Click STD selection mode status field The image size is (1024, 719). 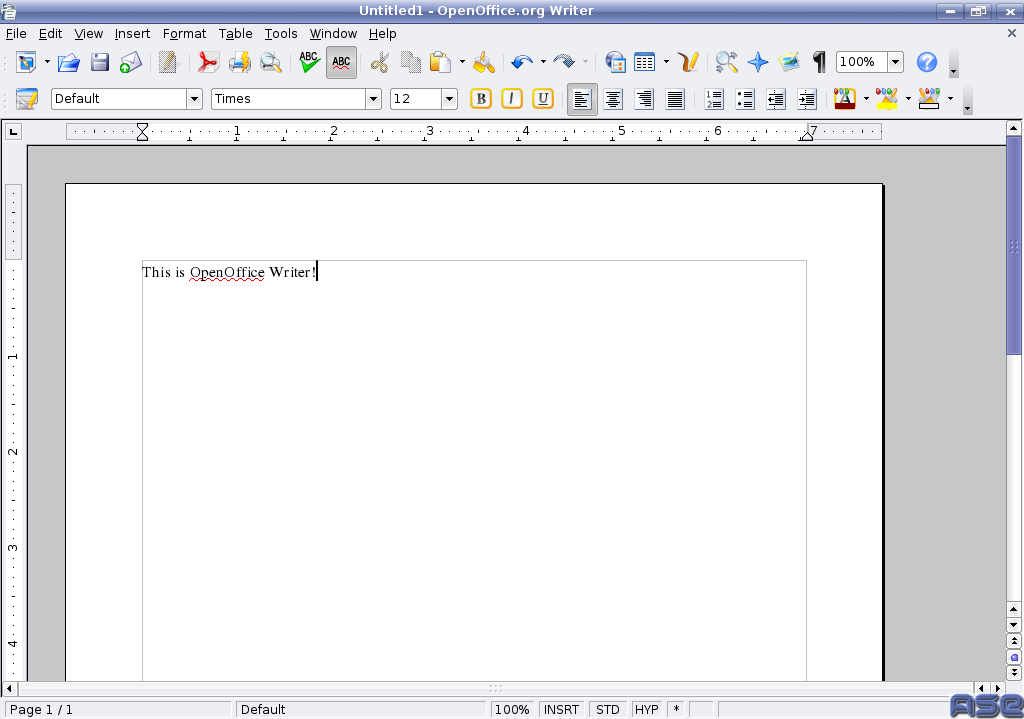(x=607, y=709)
